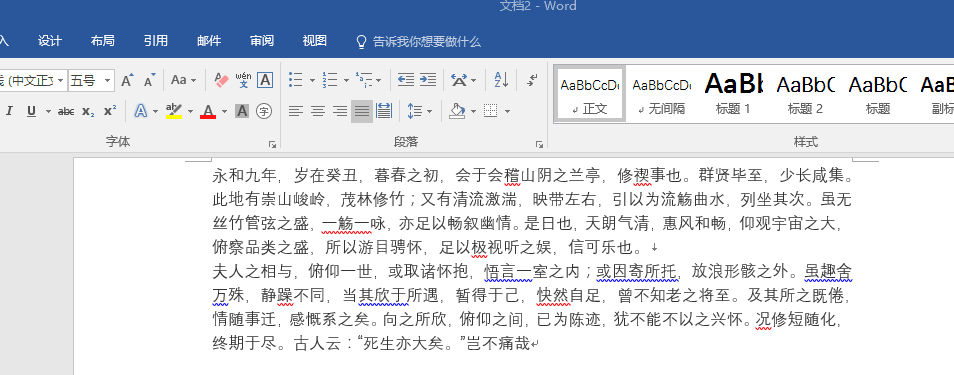Click the phrase 夫人之相与 in the document
Viewport: 954px width, 375px height.
[252, 271]
